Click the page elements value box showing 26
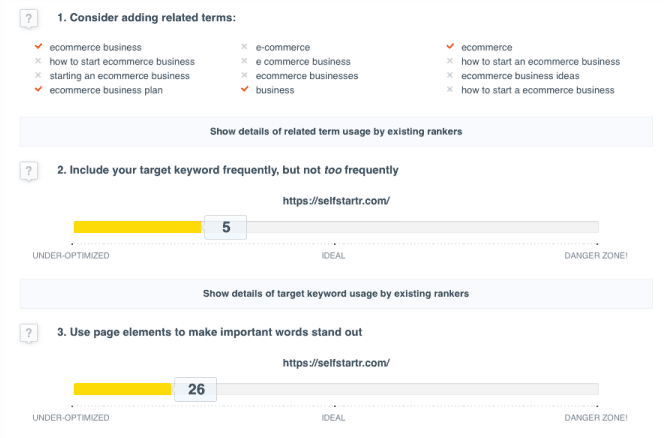Screen dimensions: 664x438 tap(196, 389)
